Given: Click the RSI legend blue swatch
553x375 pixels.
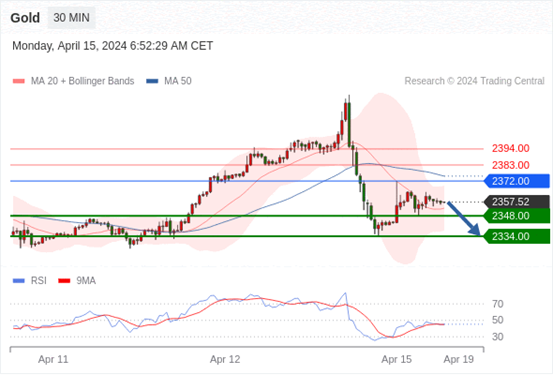Looking at the screenshot, I should point(19,281).
